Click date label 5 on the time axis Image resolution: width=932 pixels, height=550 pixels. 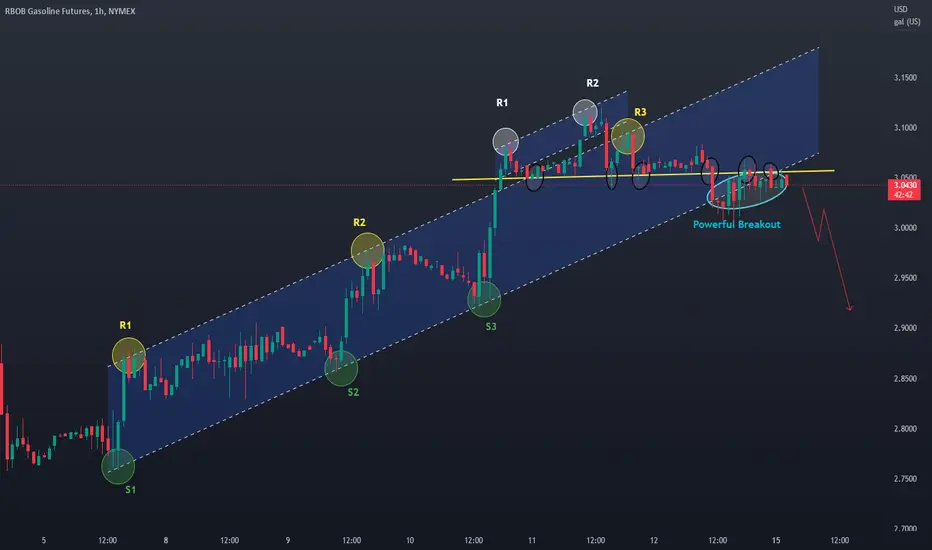(x=43, y=540)
